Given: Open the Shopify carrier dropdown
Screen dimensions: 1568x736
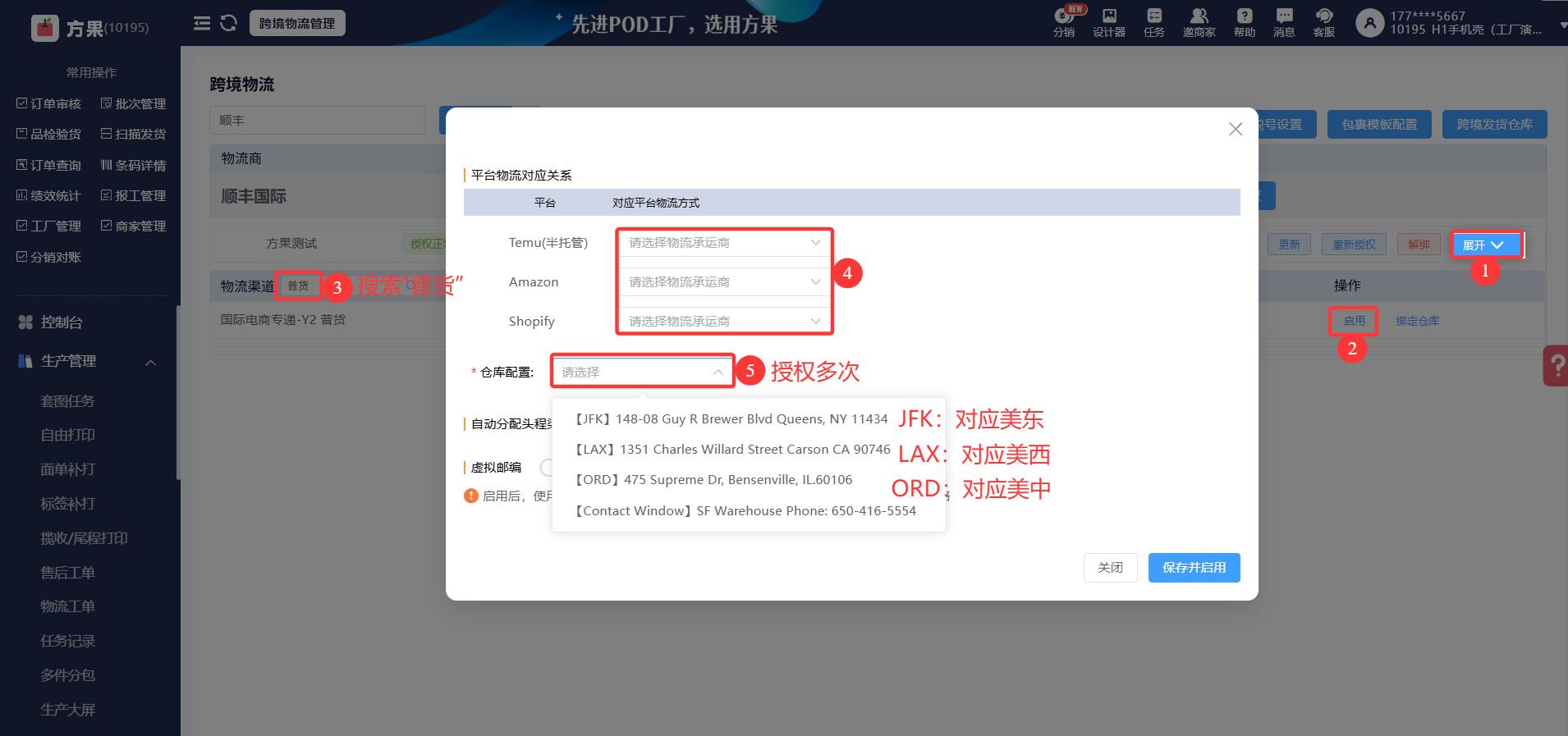Looking at the screenshot, I should point(724,321).
